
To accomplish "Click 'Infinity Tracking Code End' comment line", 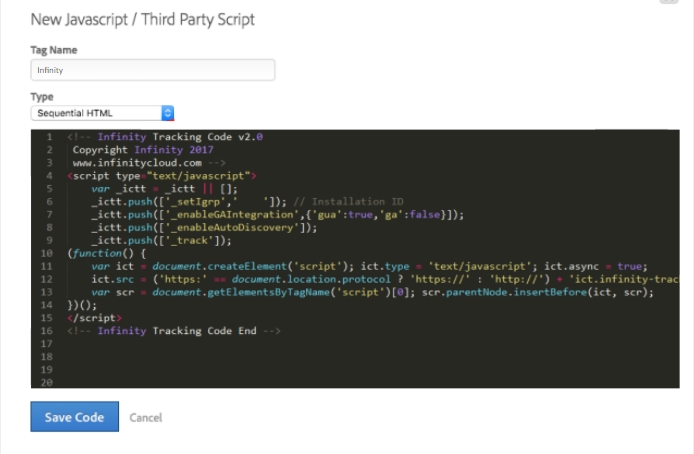I will pyautogui.click(x=174, y=331).
